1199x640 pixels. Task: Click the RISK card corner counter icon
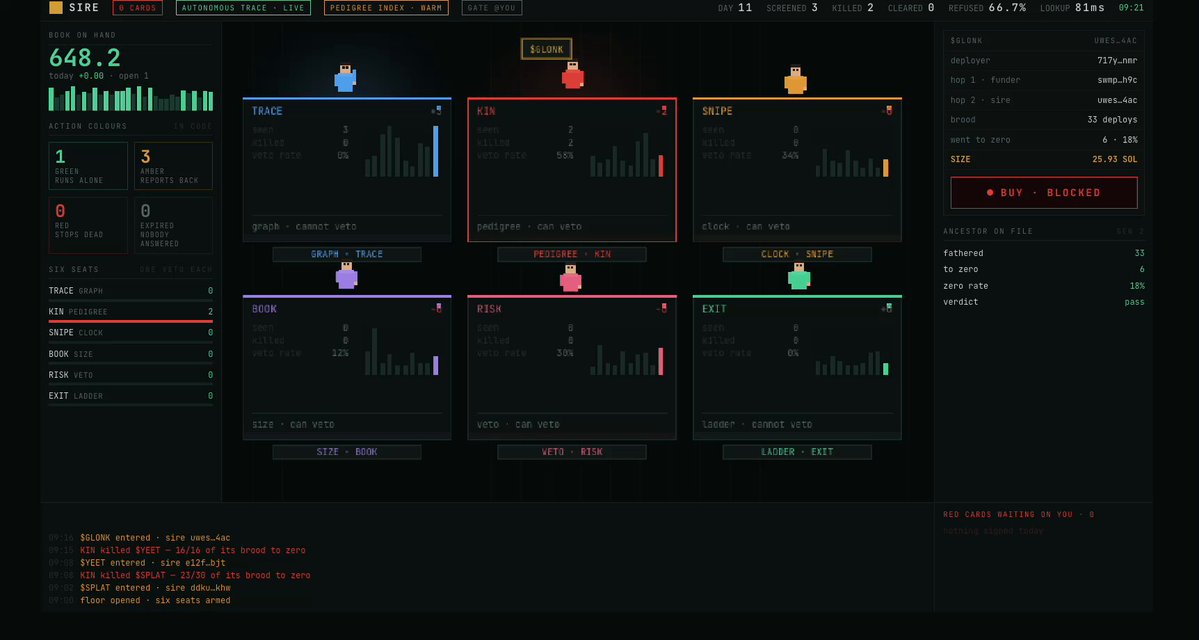coord(661,308)
